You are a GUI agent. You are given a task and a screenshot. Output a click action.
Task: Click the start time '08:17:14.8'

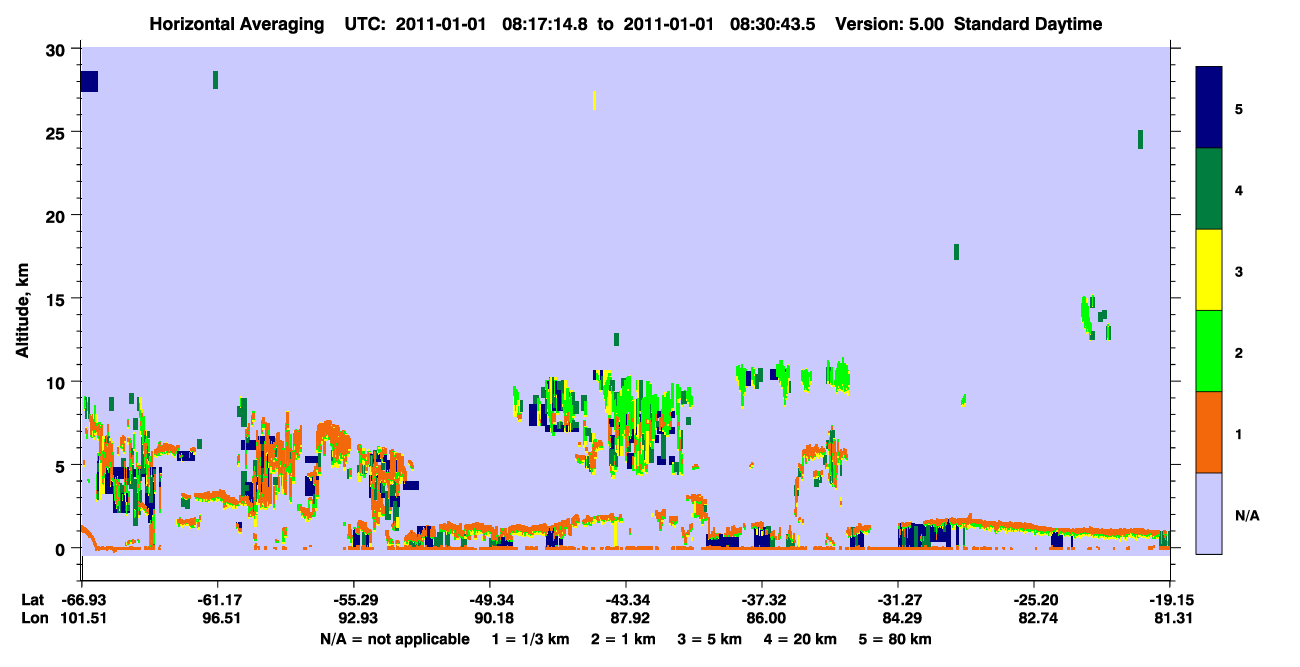(545, 24)
